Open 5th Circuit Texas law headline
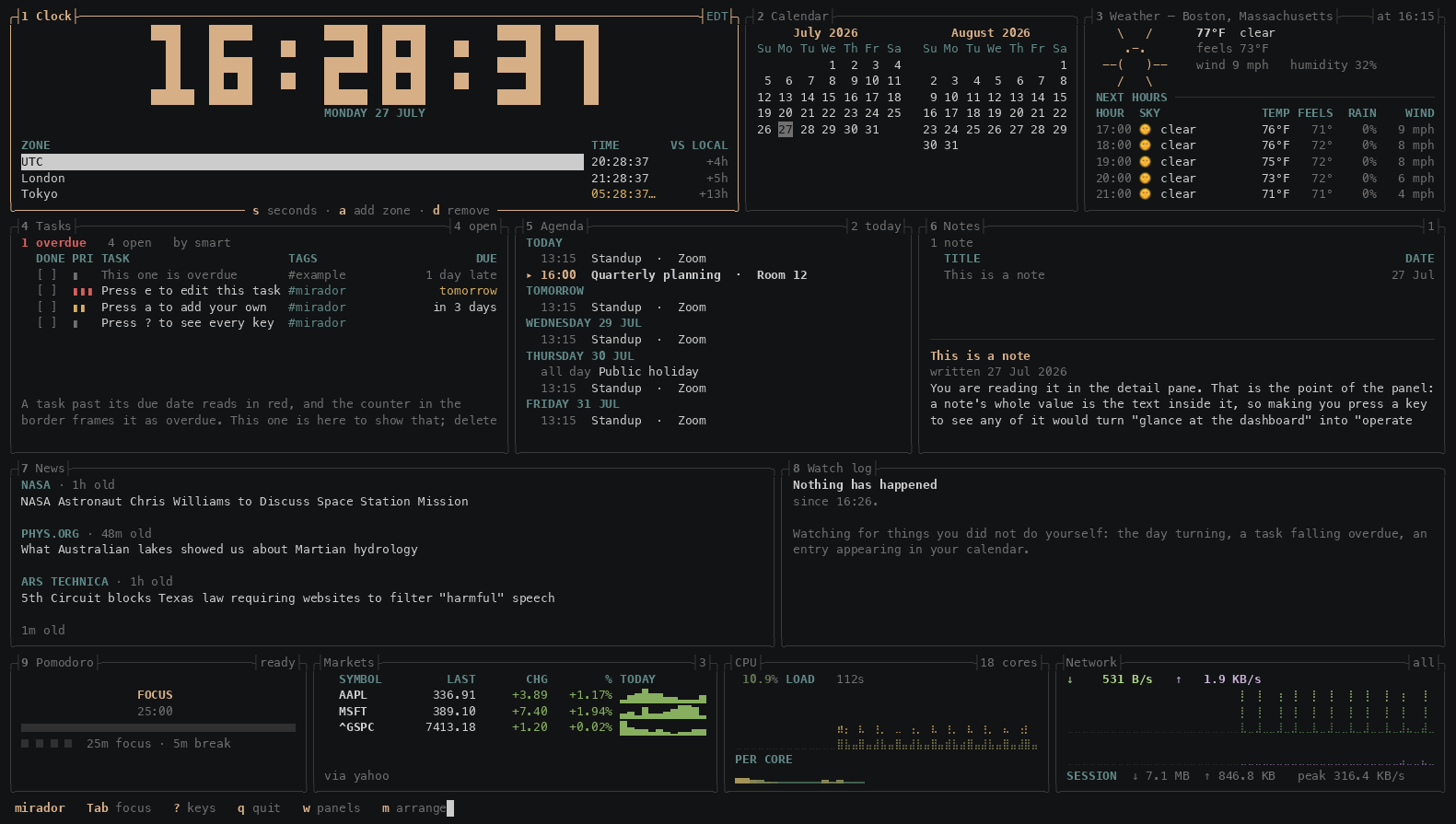Screen dimensions: 1456x824 point(288,598)
